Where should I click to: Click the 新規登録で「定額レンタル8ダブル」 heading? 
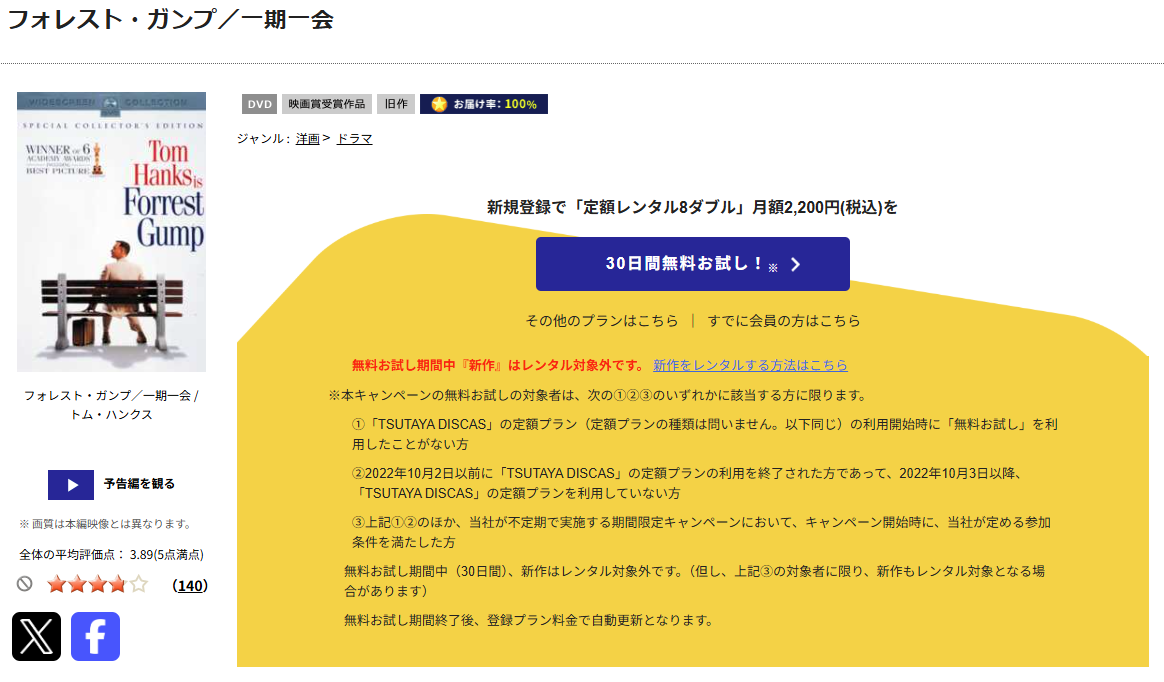coord(693,207)
